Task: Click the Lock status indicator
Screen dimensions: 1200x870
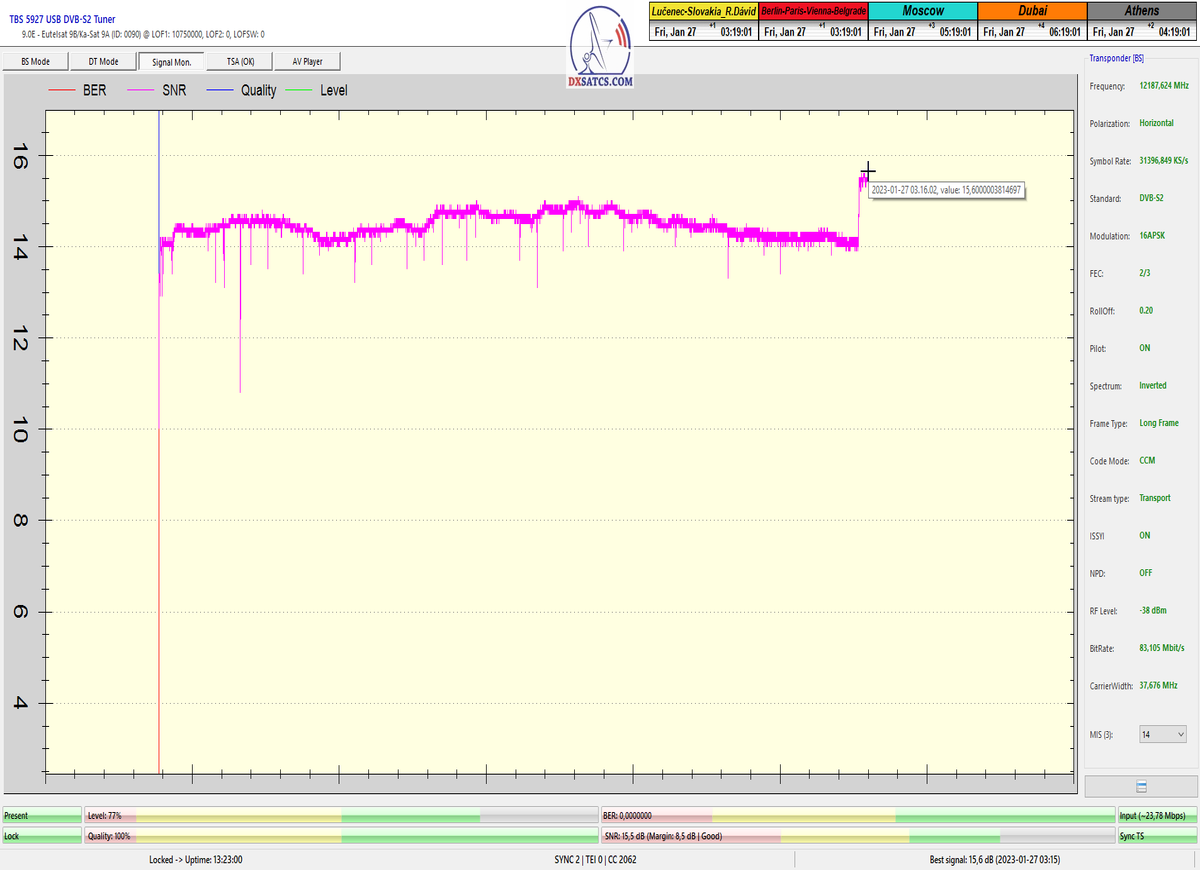Action: [41, 836]
